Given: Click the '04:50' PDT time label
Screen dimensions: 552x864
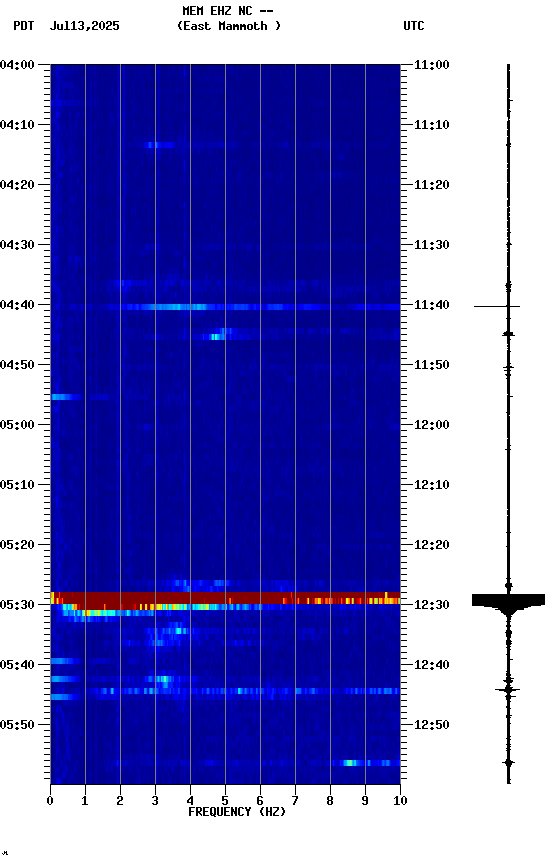Looking at the screenshot, I should [17, 365].
